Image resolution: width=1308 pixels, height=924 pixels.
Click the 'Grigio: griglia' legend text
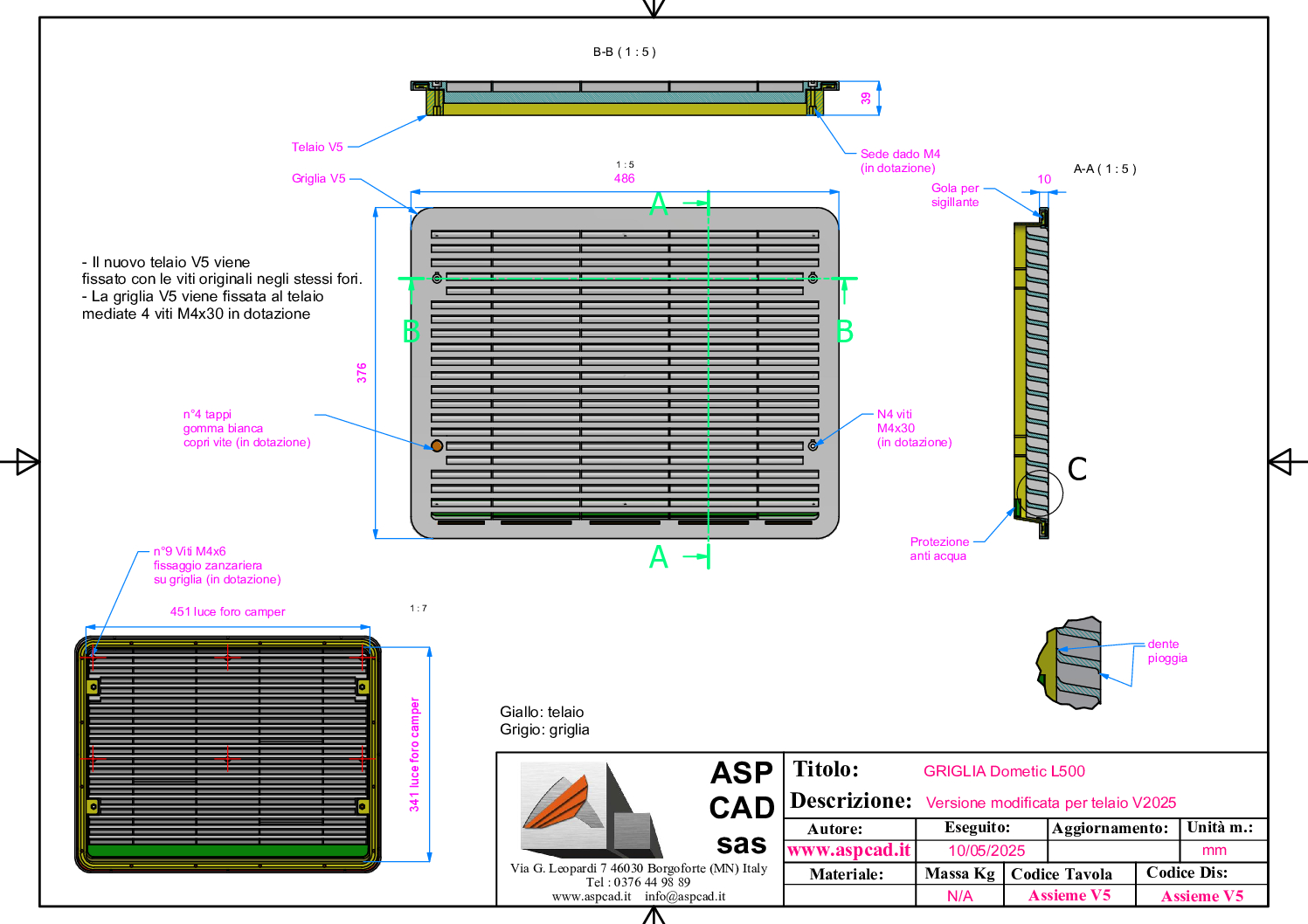point(544,729)
